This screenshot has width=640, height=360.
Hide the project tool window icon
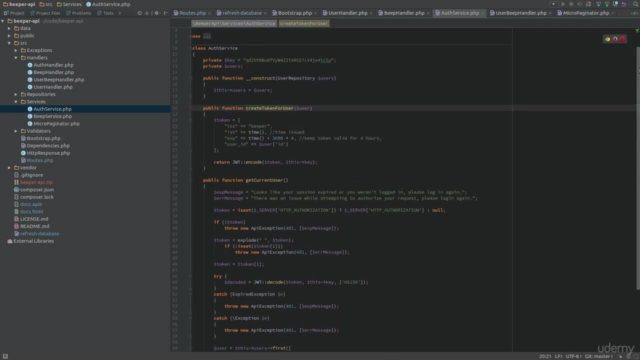pyautogui.click(x=165, y=13)
